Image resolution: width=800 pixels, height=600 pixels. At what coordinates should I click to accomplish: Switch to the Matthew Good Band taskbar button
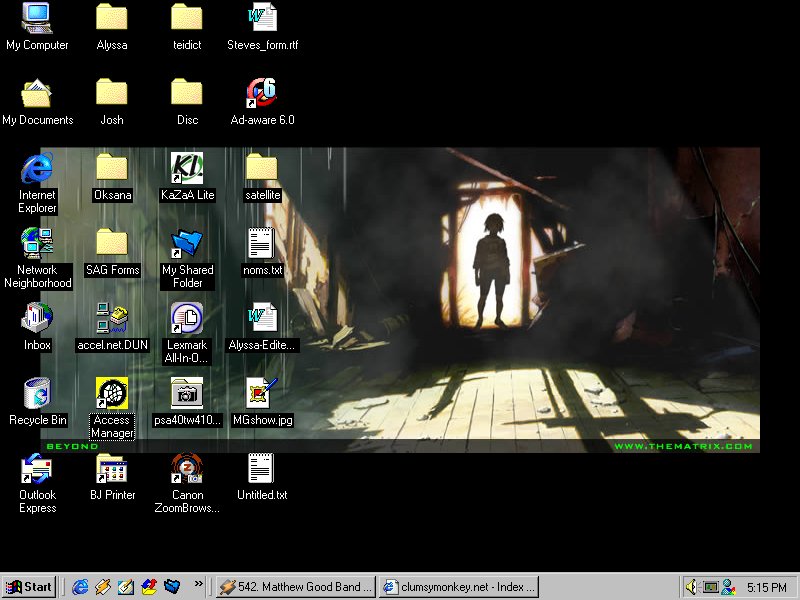tap(296, 587)
